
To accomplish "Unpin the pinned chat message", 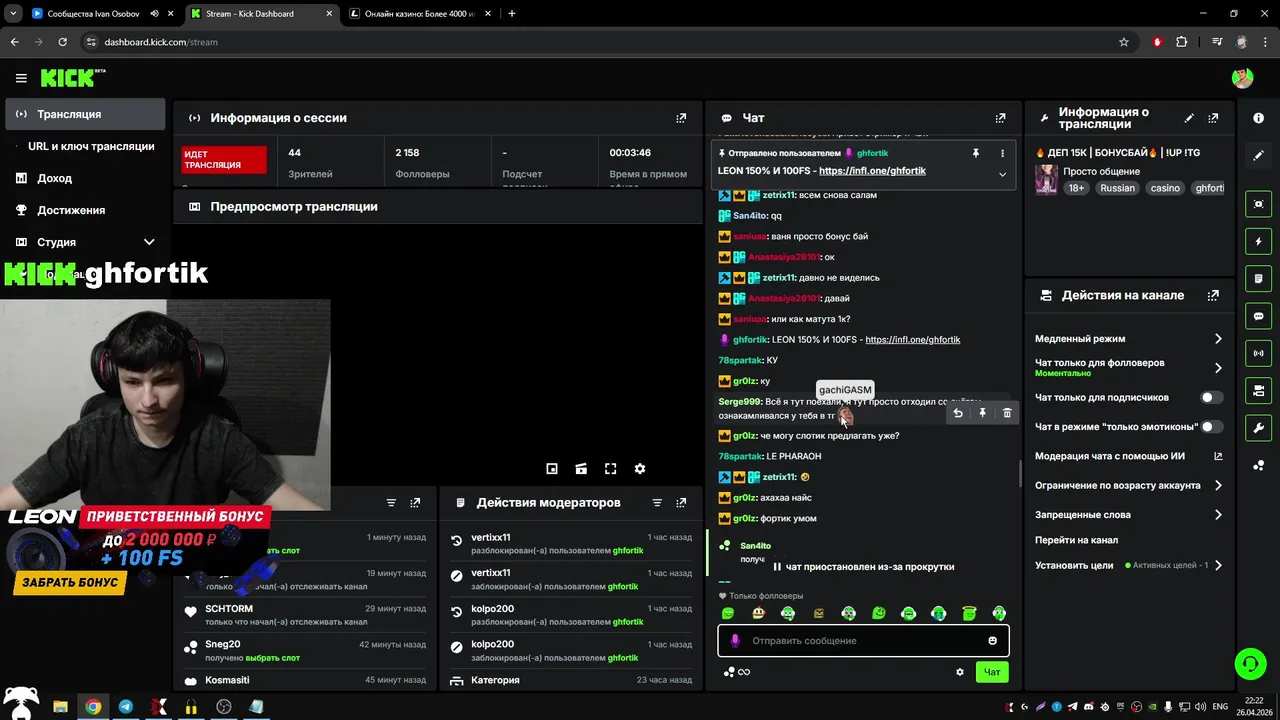I will pyautogui.click(x=976, y=153).
